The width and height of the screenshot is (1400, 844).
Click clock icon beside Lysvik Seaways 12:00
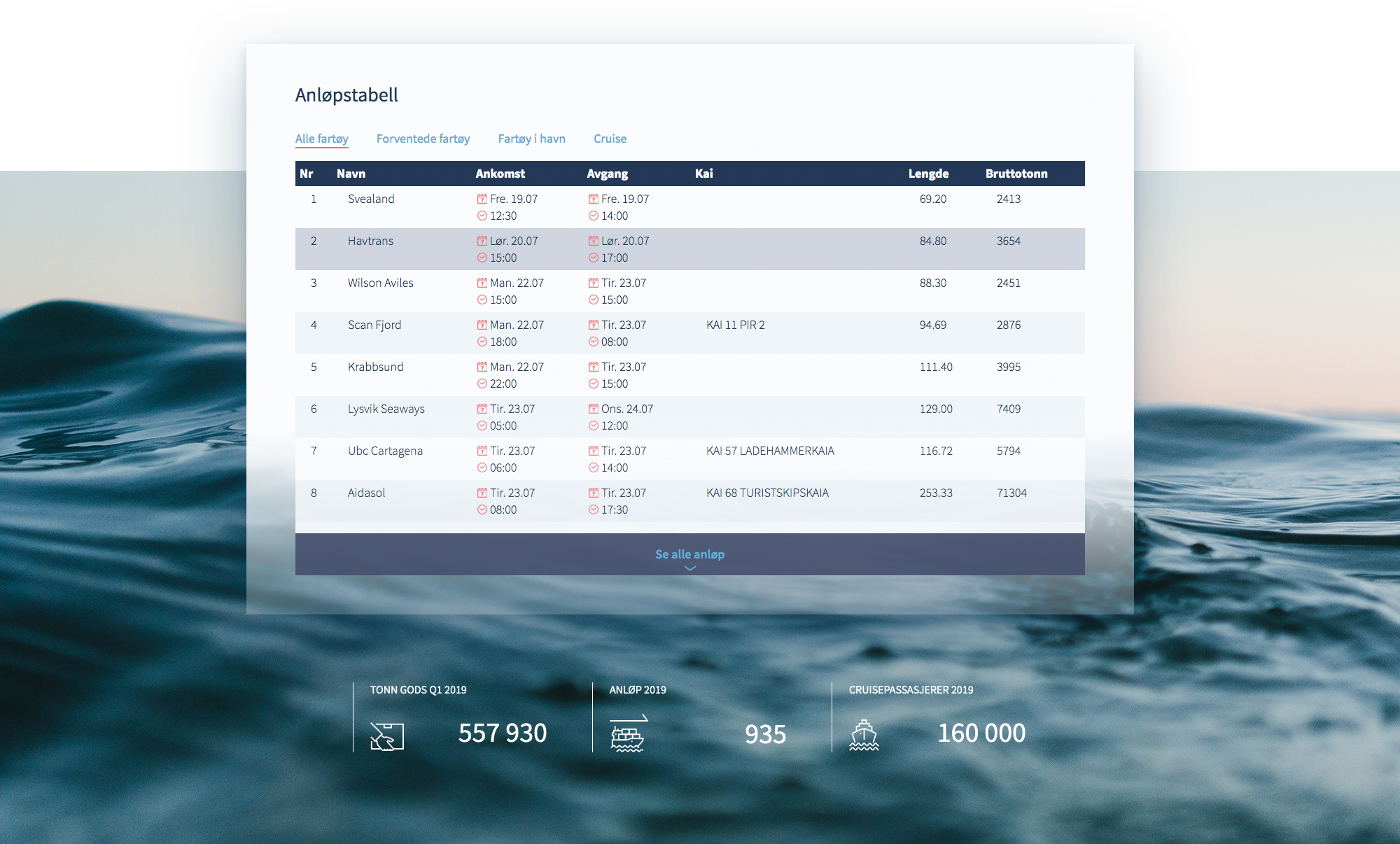[x=594, y=425]
